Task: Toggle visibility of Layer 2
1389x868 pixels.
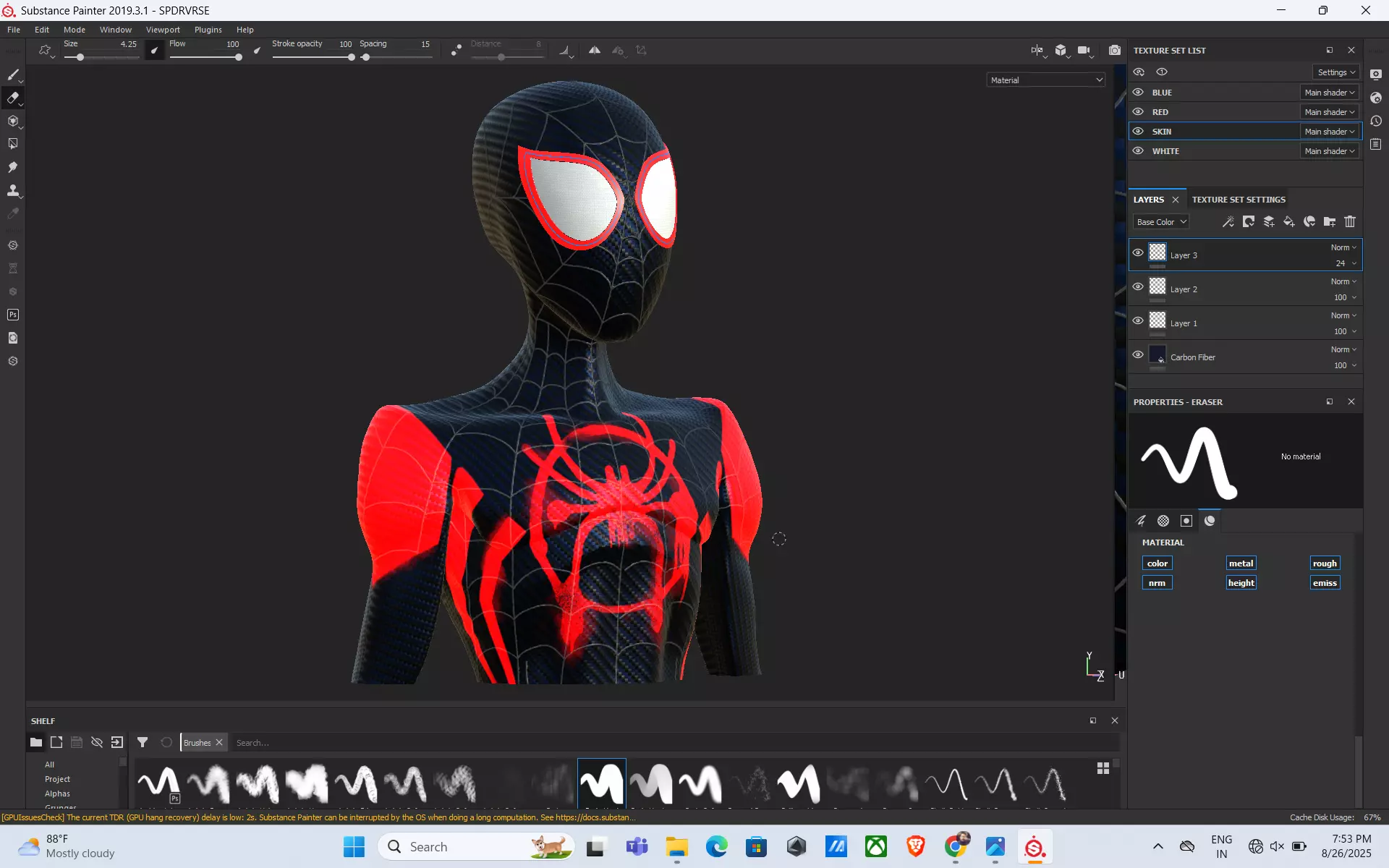Action: pos(1138,287)
